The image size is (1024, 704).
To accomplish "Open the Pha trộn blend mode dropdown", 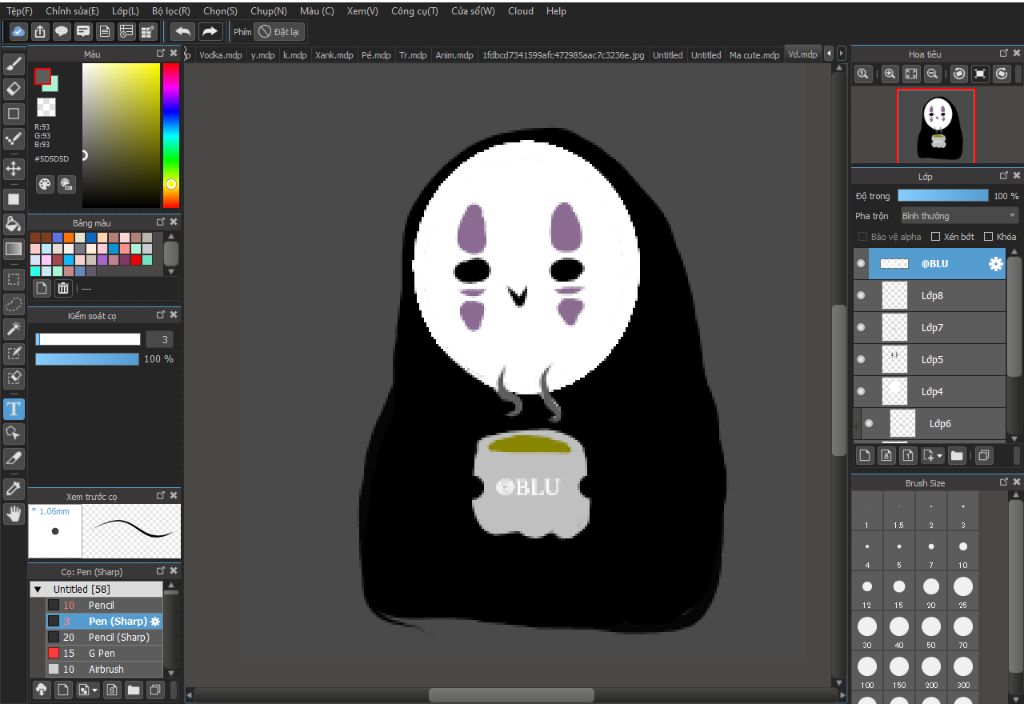I will [x=959, y=216].
